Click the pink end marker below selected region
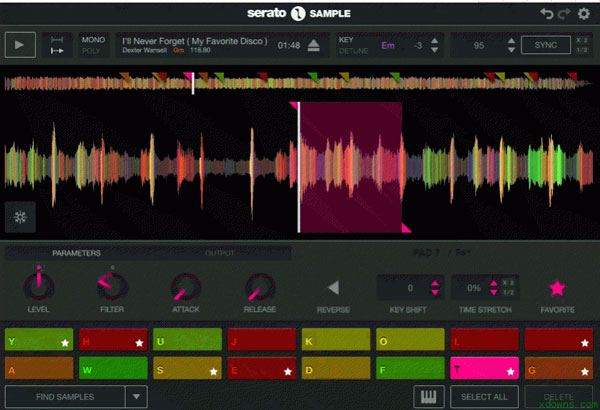The image size is (600, 410). pos(406,228)
